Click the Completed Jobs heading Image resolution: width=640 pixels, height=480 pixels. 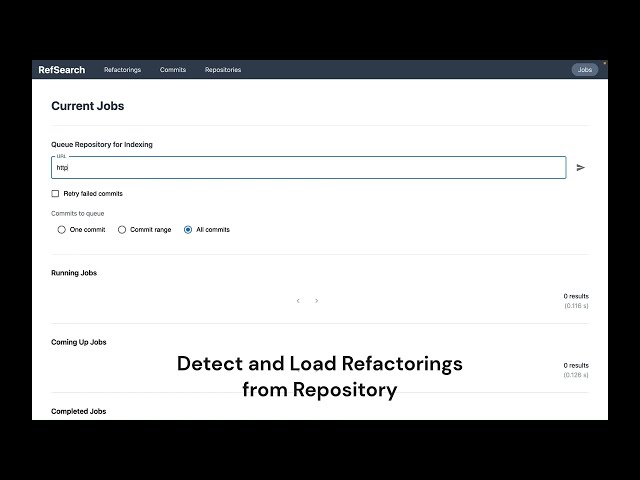[79, 411]
